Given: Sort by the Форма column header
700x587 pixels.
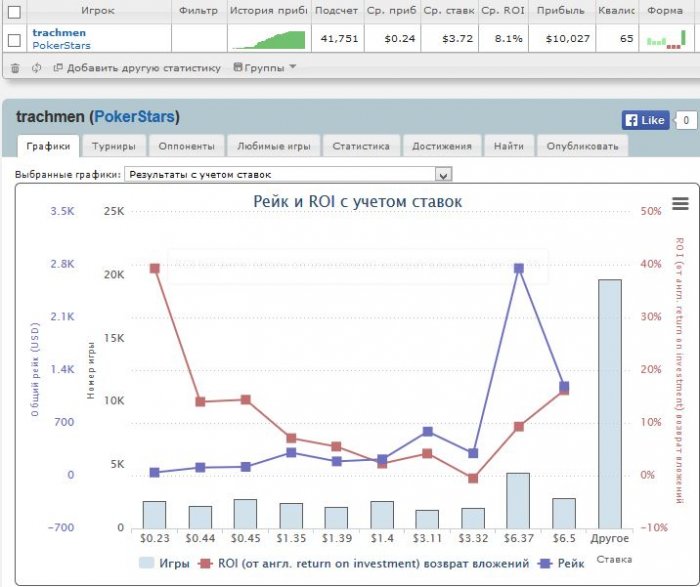Looking at the screenshot, I should [665, 11].
